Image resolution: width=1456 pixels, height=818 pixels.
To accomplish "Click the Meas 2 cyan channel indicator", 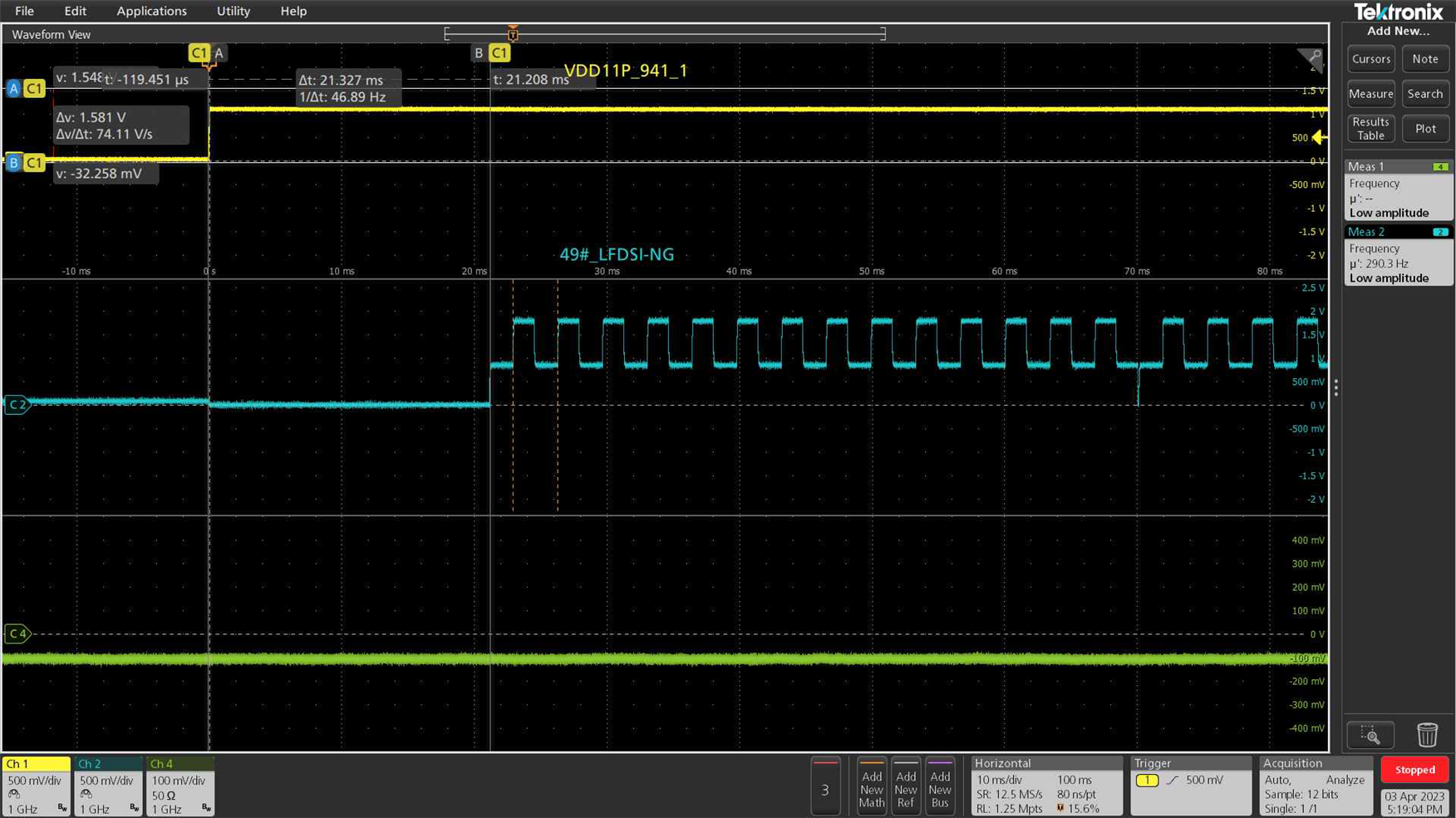I will pyautogui.click(x=1441, y=232).
